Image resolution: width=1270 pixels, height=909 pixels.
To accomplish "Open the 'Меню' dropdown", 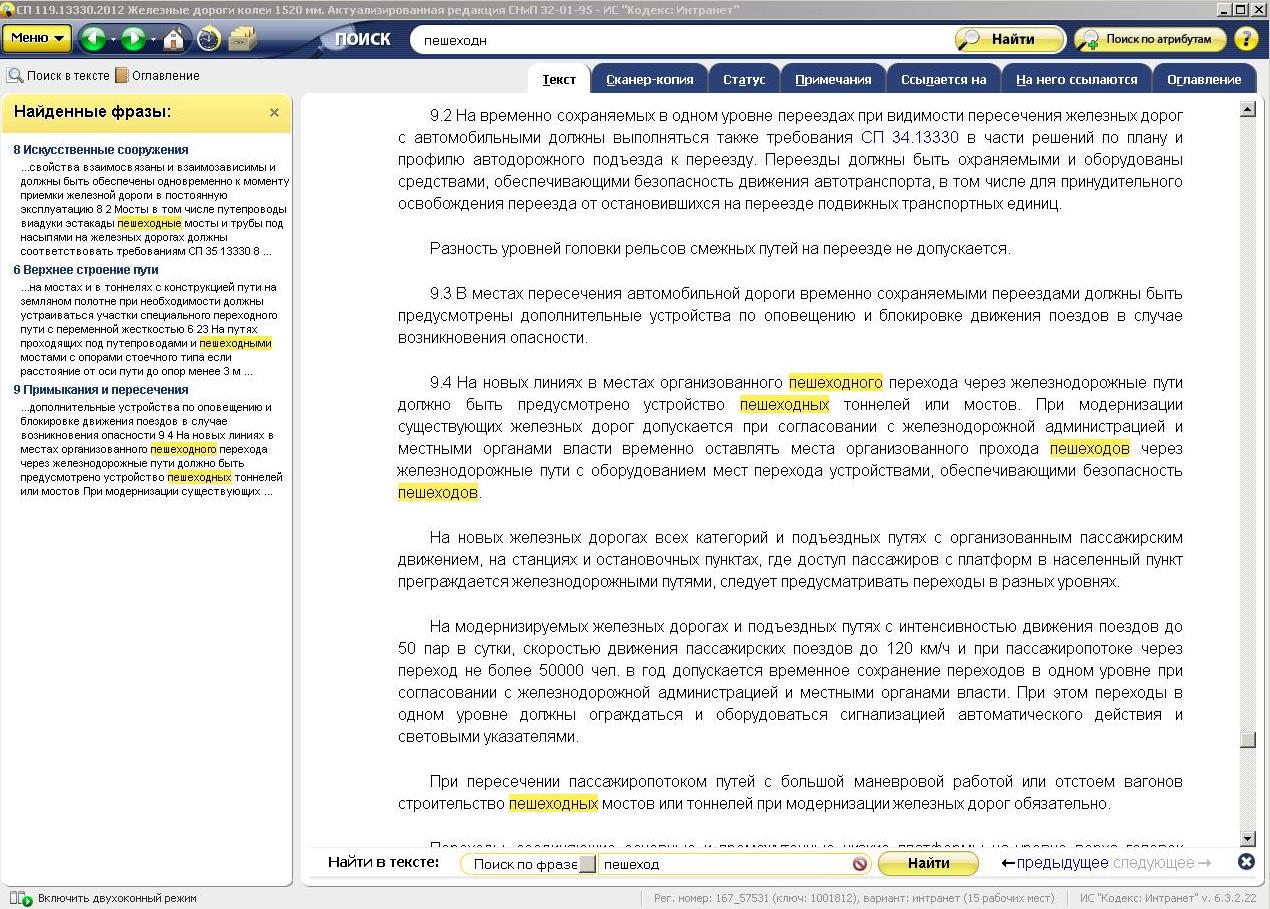I will click(x=37, y=39).
